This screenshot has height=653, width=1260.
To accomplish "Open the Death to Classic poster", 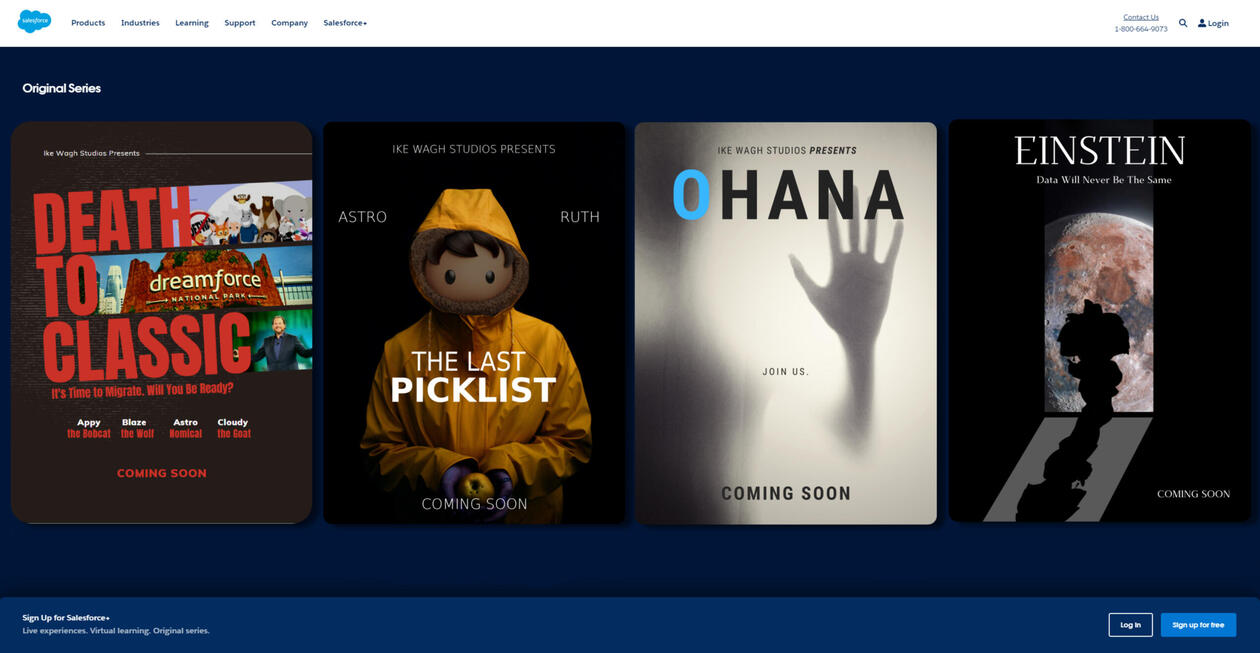I will pyautogui.click(x=162, y=322).
